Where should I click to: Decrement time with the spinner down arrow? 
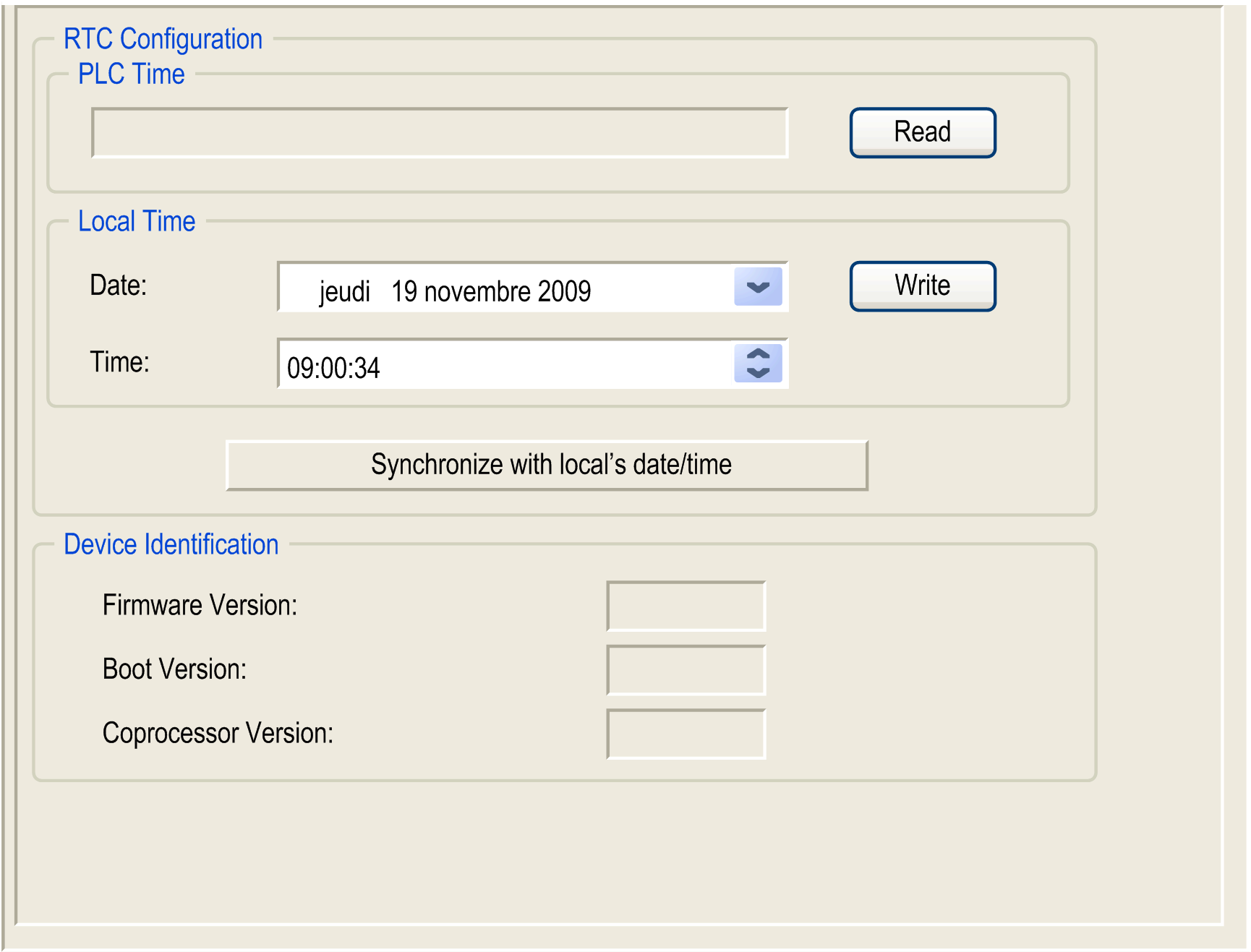pos(757,372)
